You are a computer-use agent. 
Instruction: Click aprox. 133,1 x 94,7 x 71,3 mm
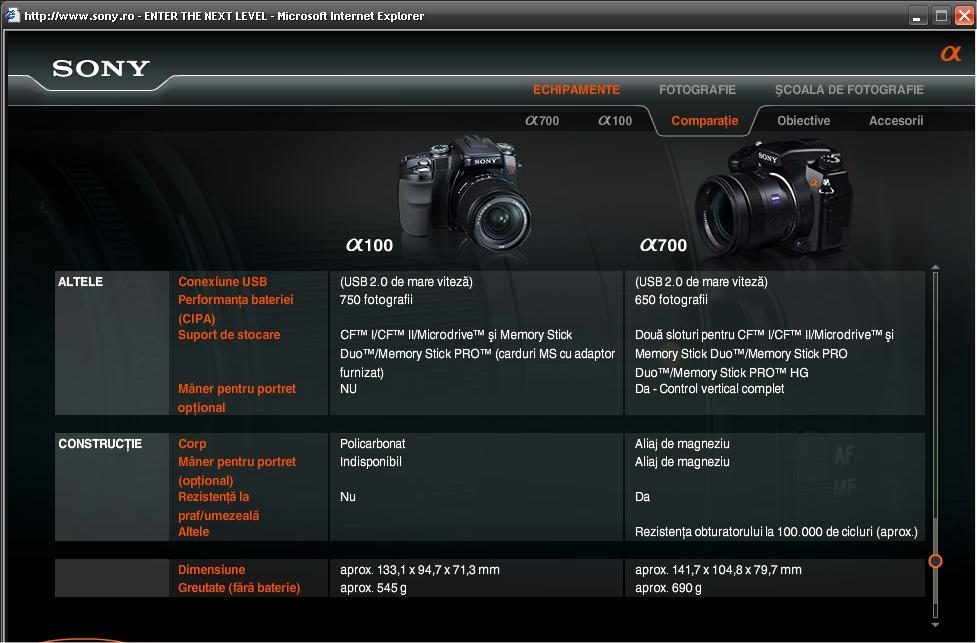[x=420, y=569]
